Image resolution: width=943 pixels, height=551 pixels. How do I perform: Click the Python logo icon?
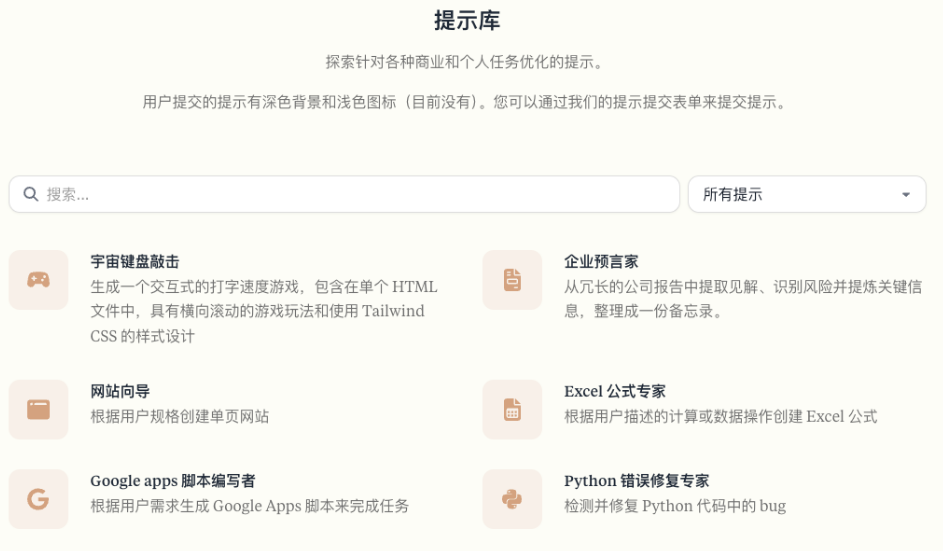pyautogui.click(x=512, y=499)
